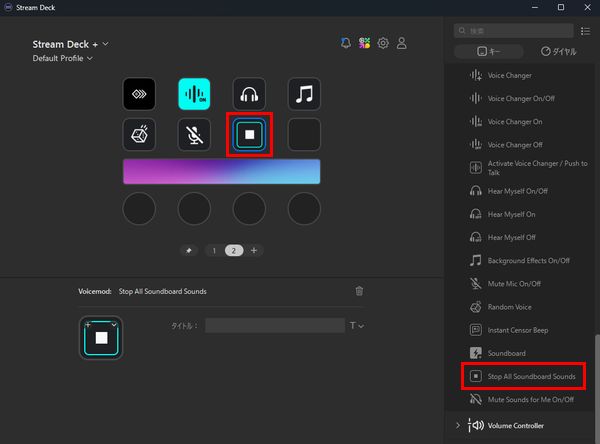600x444 pixels.
Task: Switch to page 2
Action: 234,251
